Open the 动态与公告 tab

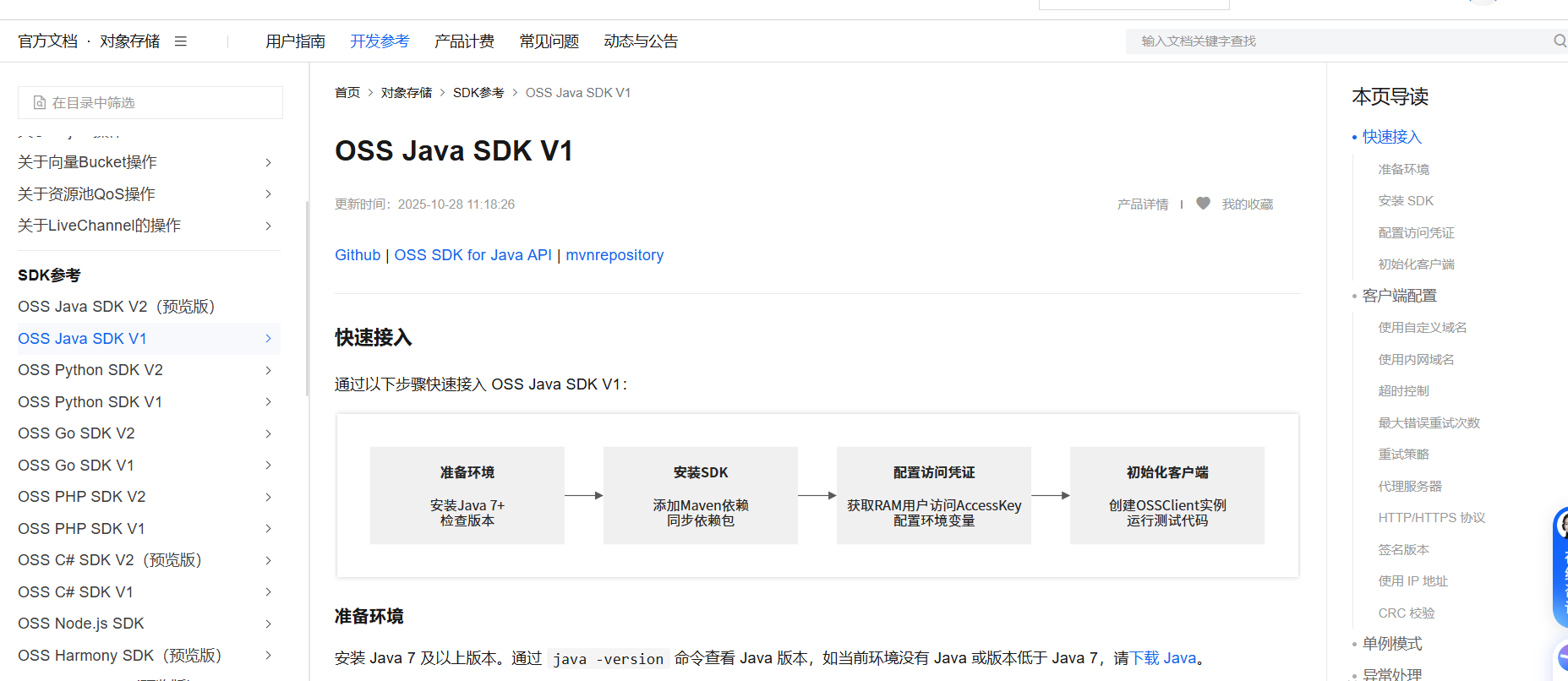point(641,41)
